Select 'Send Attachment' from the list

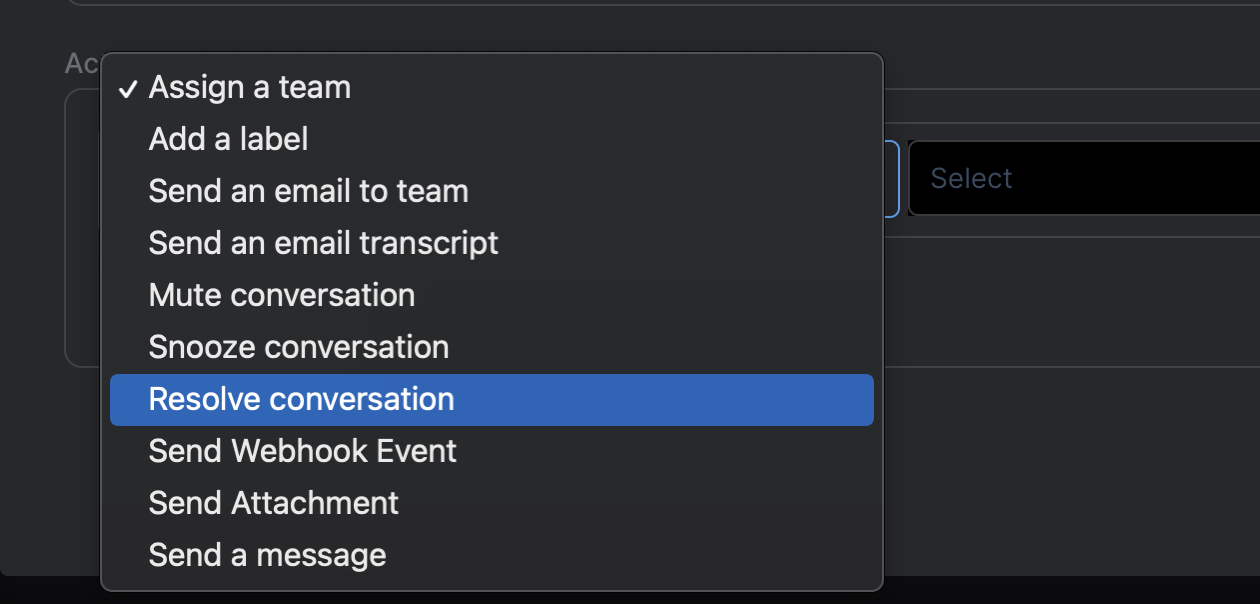pos(273,503)
